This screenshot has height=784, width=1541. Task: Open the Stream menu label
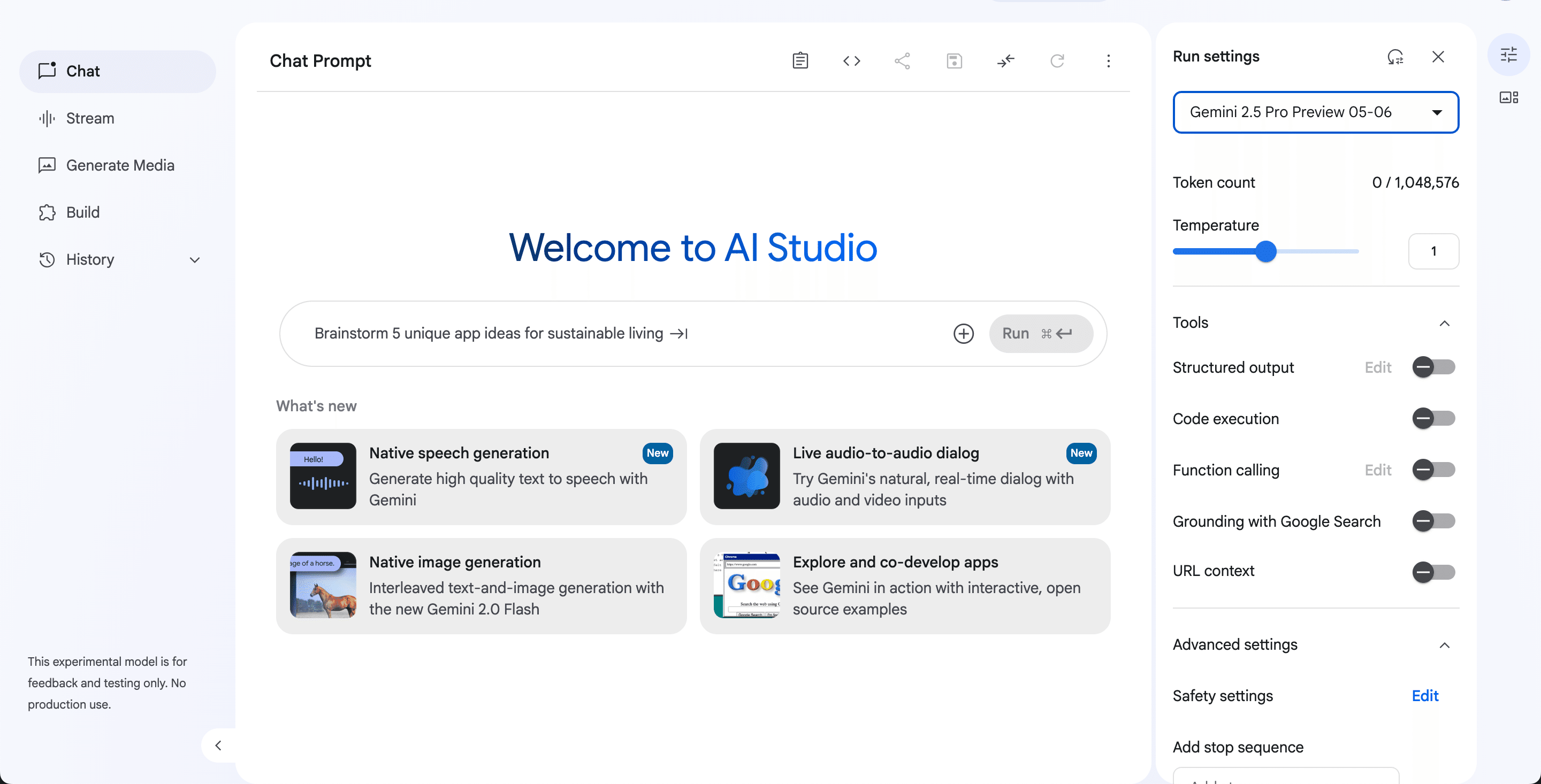pos(90,118)
